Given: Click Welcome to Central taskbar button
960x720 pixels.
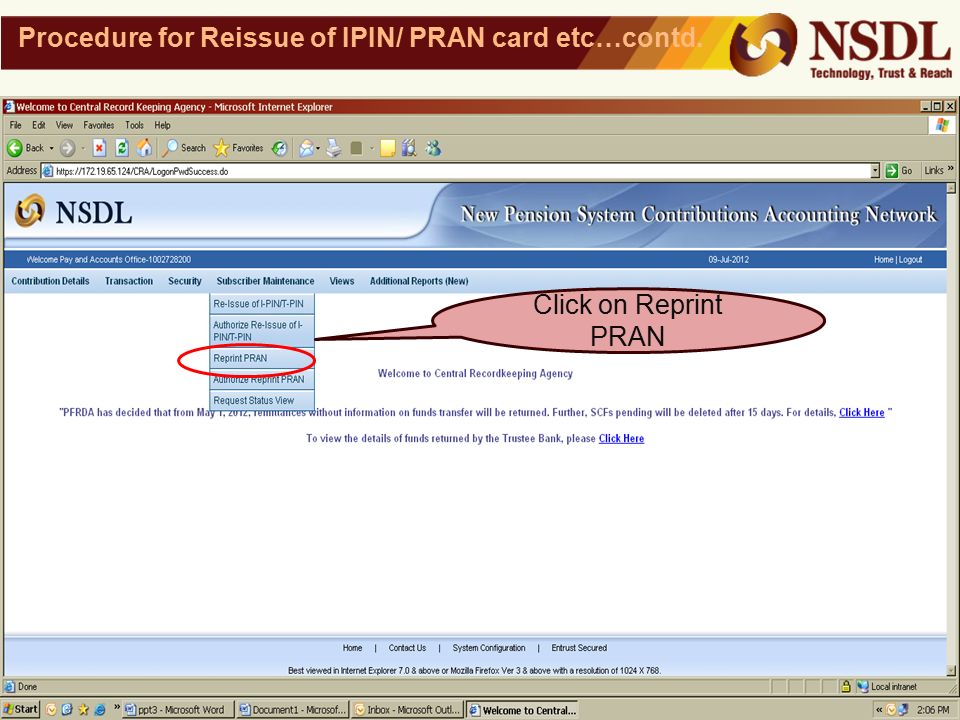Looking at the screenshot, I should [x=522, y=710].
